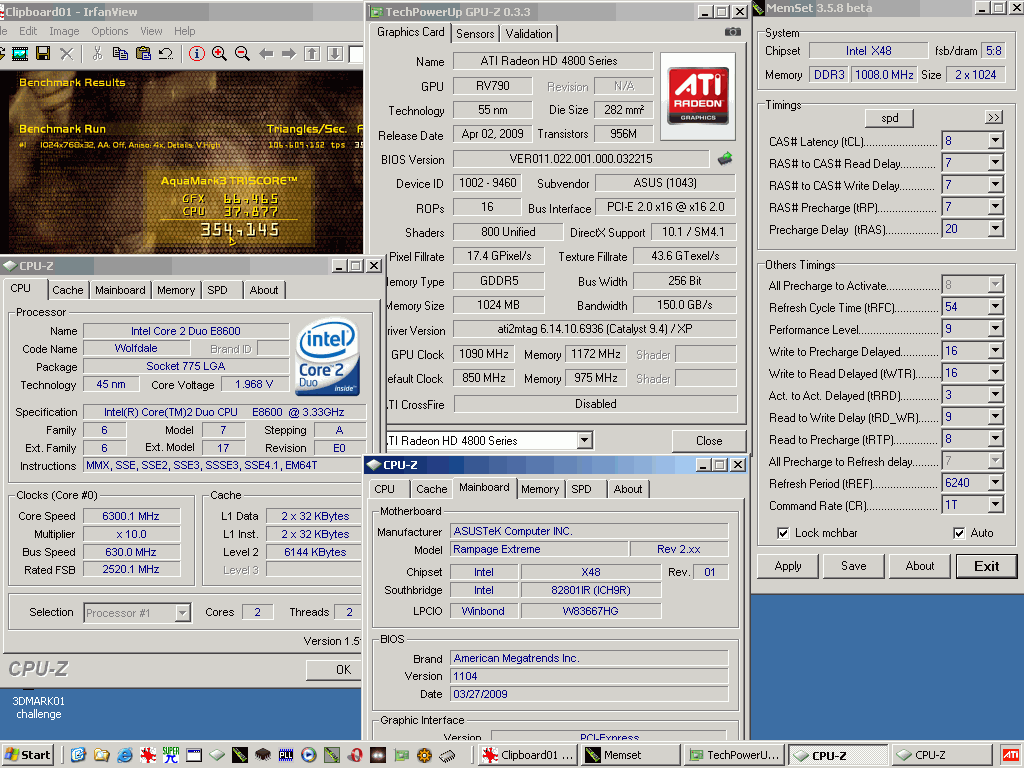Image resolution: width=1024 pixels, height=768 pixels.
Task: Open the Edit menu in IrfanView
Action: tap(28, 31)
